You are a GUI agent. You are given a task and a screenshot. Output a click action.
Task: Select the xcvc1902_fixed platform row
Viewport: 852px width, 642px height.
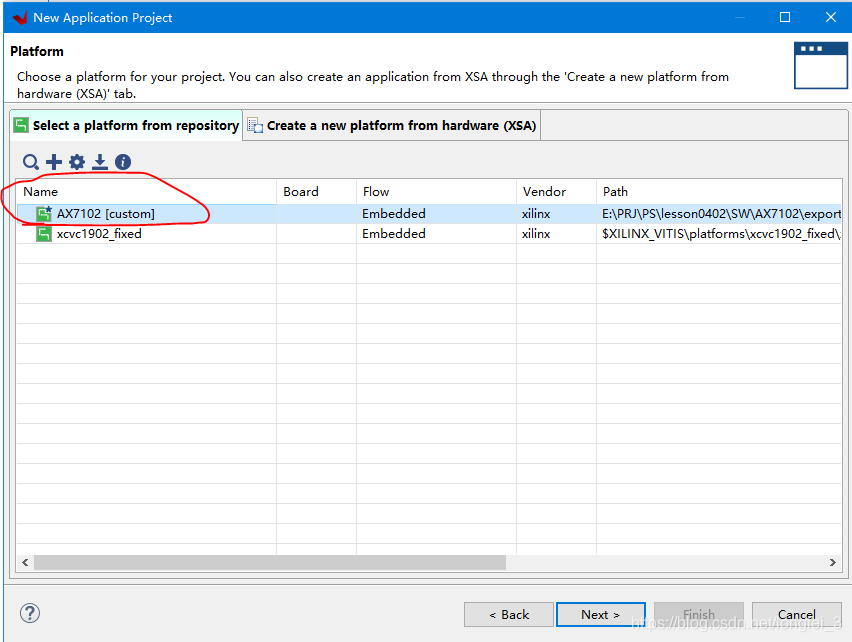(429, 234)
